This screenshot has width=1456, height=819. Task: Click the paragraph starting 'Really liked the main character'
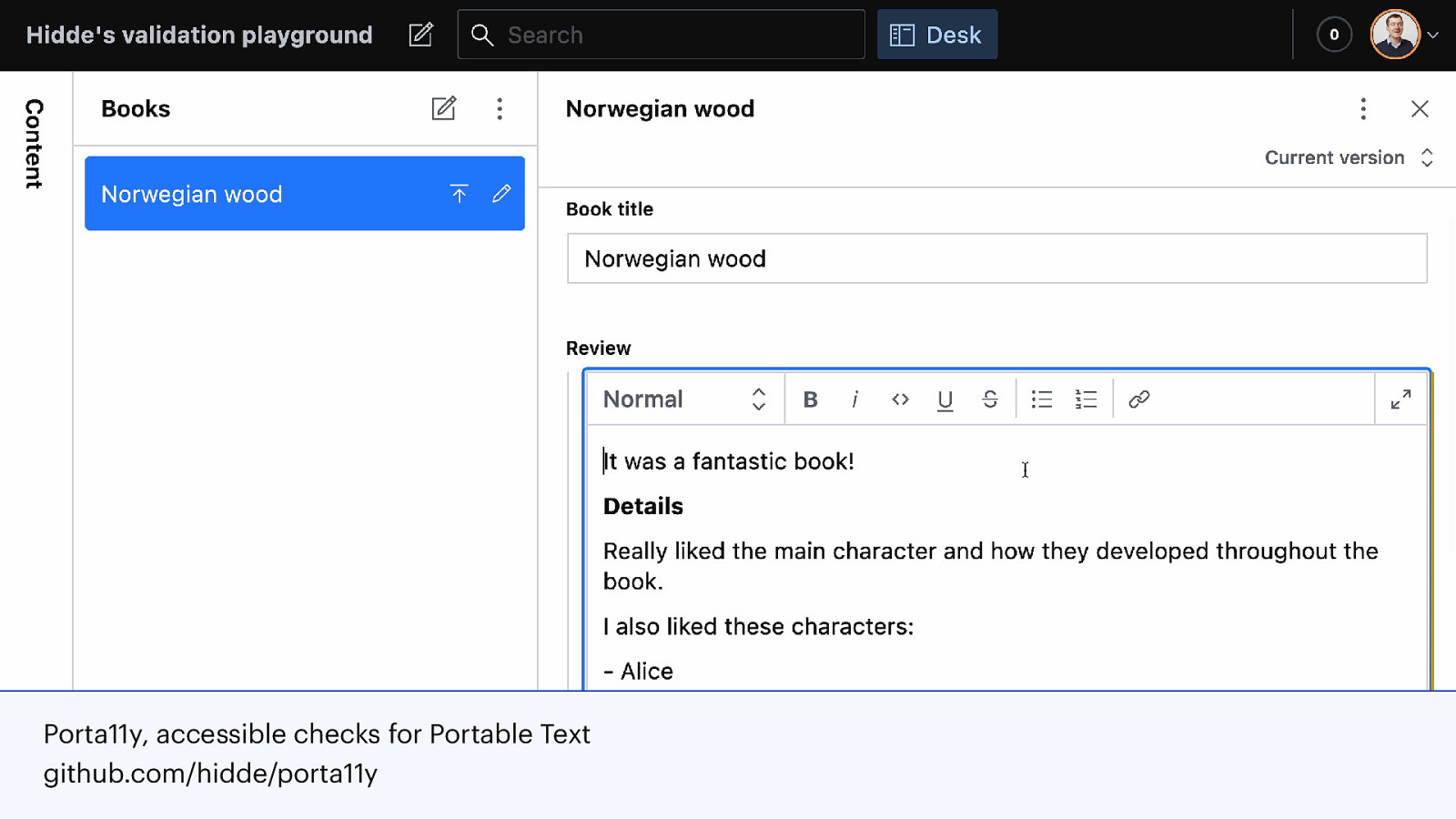[x=991, y=566]
